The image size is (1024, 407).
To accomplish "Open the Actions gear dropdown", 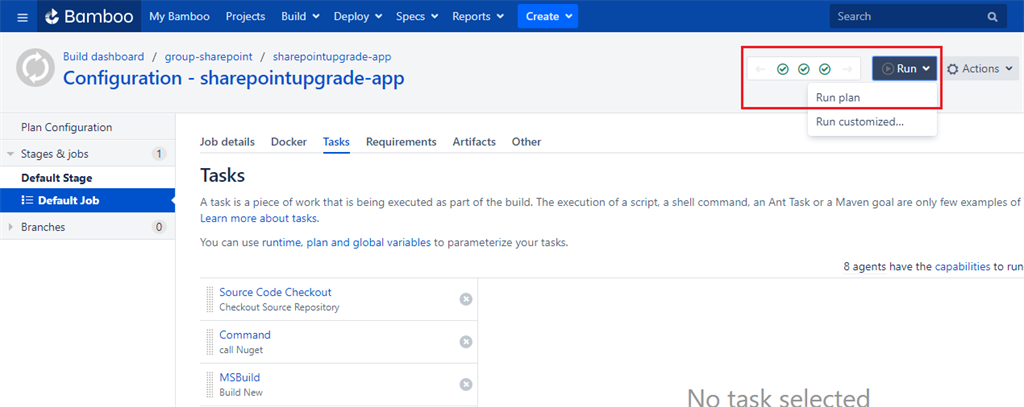I will tap(981, 69).
